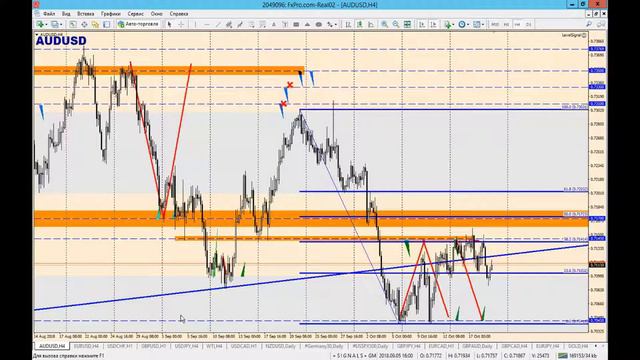Select the ellipse shape tool
This screenshot has height=360, width=640.
tap(319, 24)
